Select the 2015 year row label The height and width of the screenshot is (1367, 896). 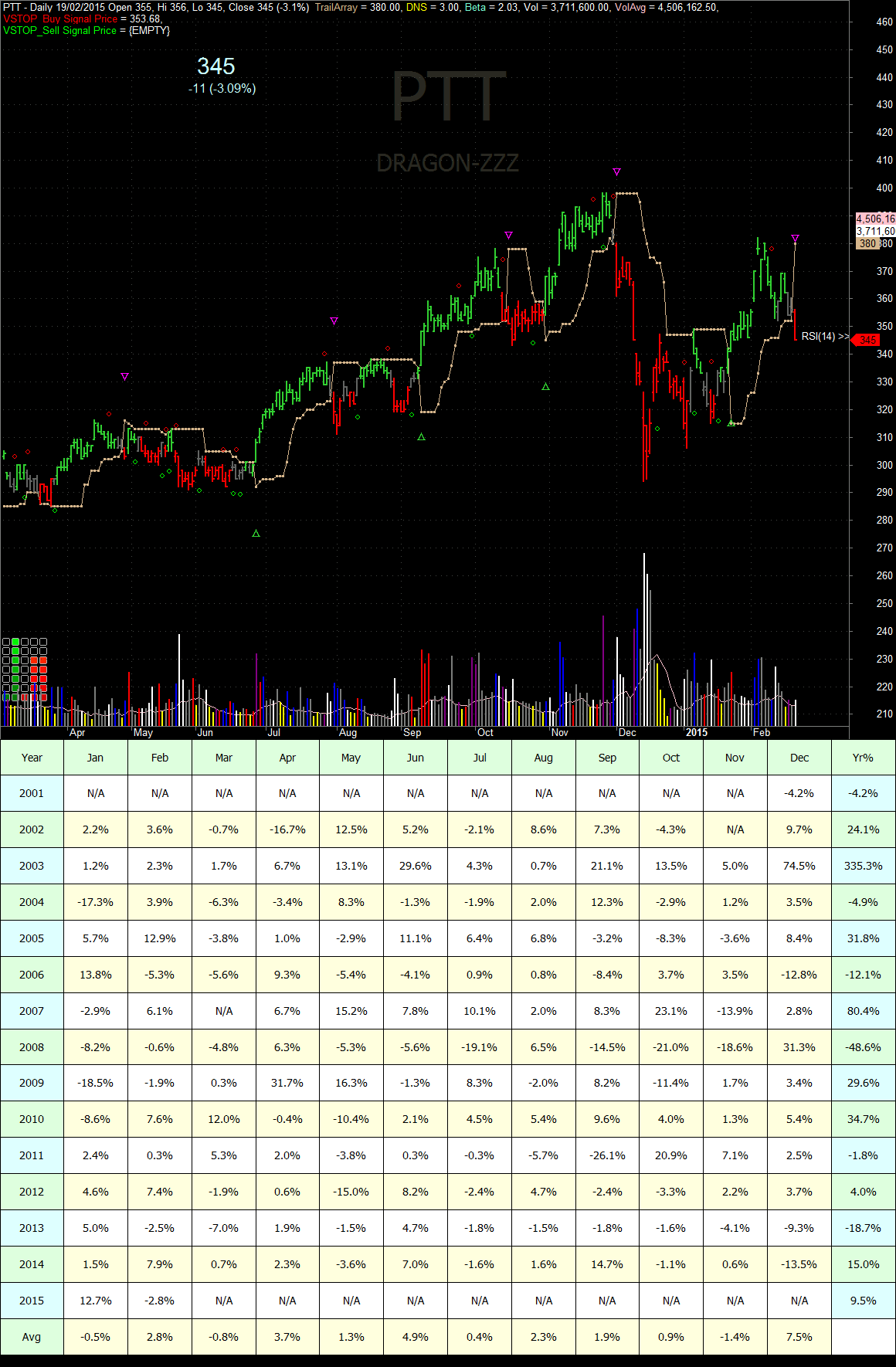pyautogui.click(x=32, y=1301)
